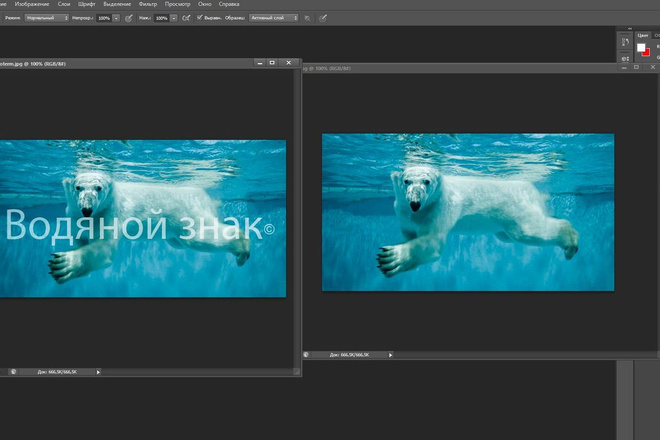Enable airbrush icon after Наж. field
Image resolution: width=660 pixels, height=440 pixels.
coord(186,18)
